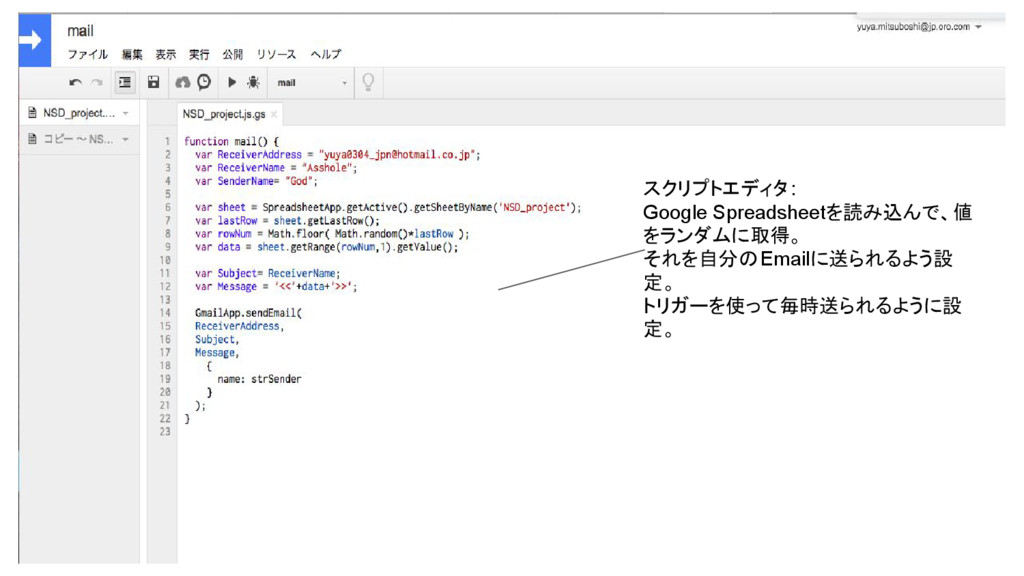Select NSD_project file in sidebar
This screenshot has width=1024, height=576.
point(78,113)
